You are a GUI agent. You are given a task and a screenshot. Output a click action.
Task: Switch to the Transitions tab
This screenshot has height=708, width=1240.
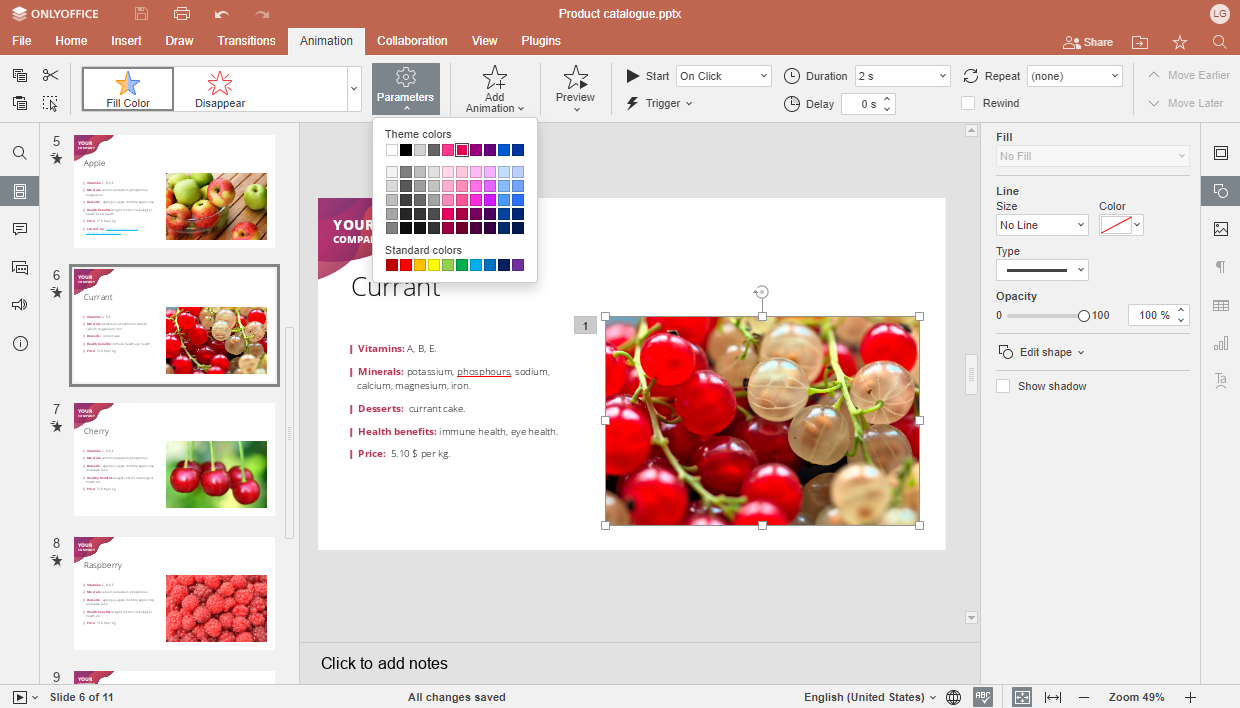coord(246,41)
